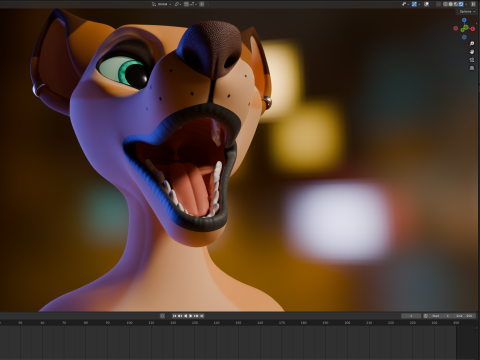
Task: Click the Start frame field
Action: click(x=440, y=316)
